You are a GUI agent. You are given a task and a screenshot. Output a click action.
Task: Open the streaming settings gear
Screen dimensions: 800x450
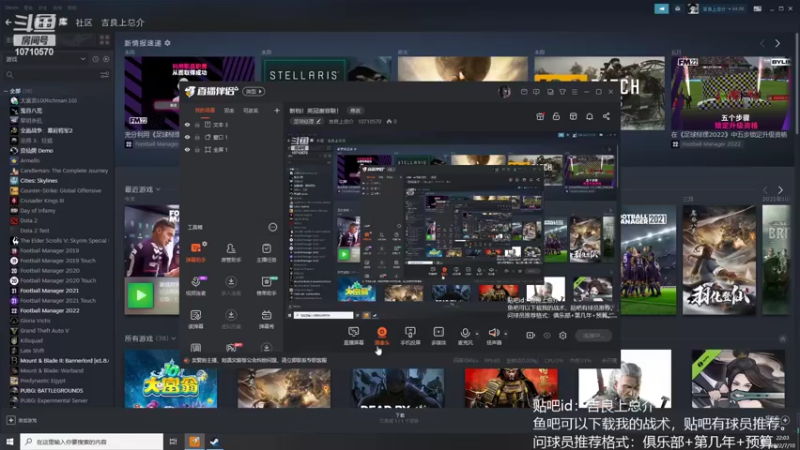click(563, 335)
